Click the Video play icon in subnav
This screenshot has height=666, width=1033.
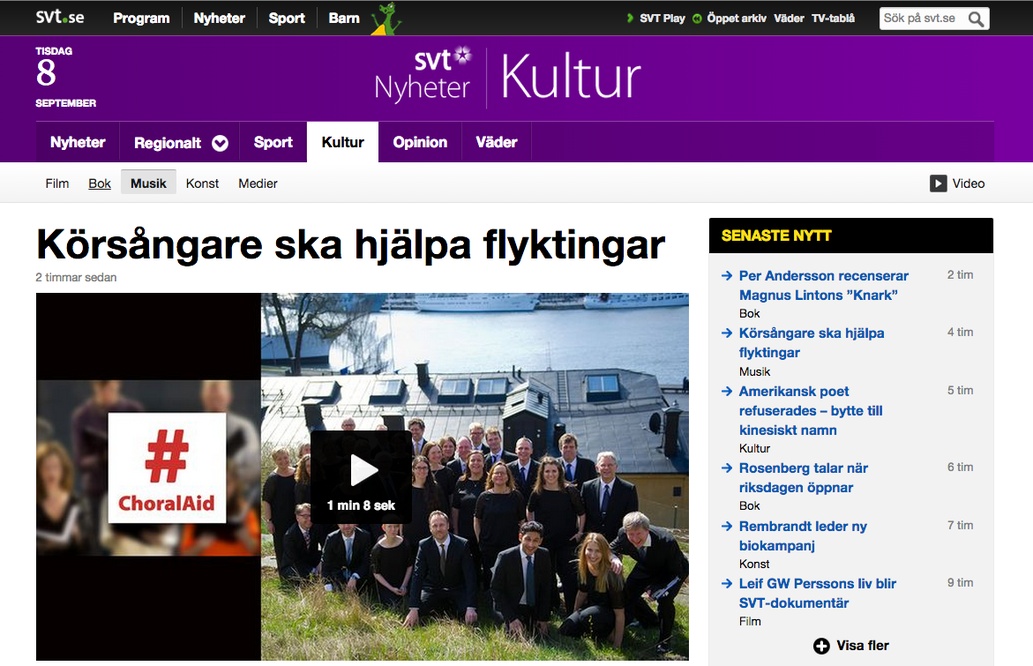[x=938, y=183]
